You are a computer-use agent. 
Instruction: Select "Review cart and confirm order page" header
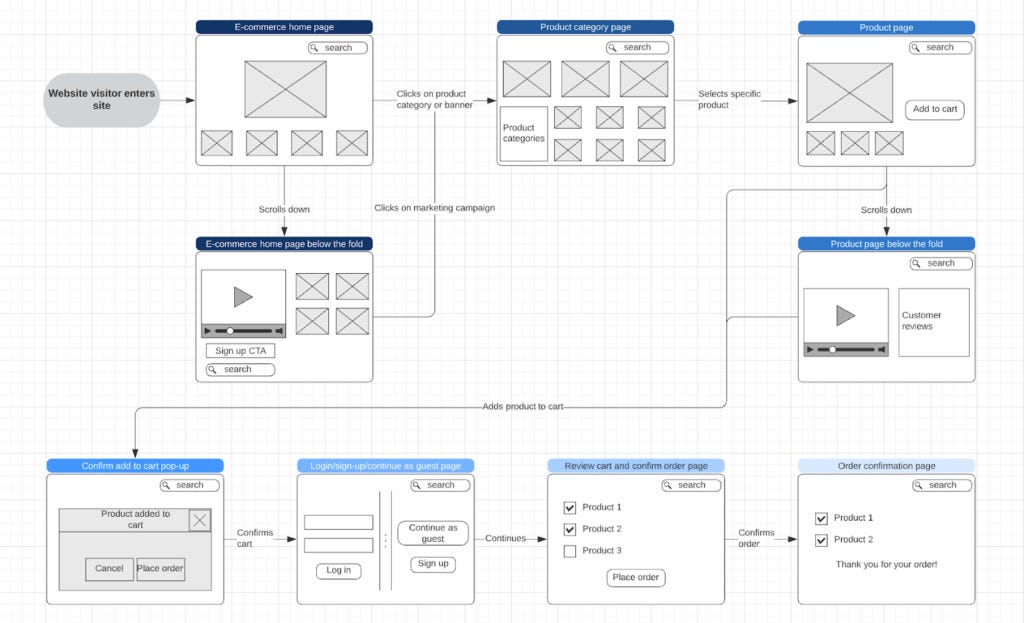(x=636, y=466)
